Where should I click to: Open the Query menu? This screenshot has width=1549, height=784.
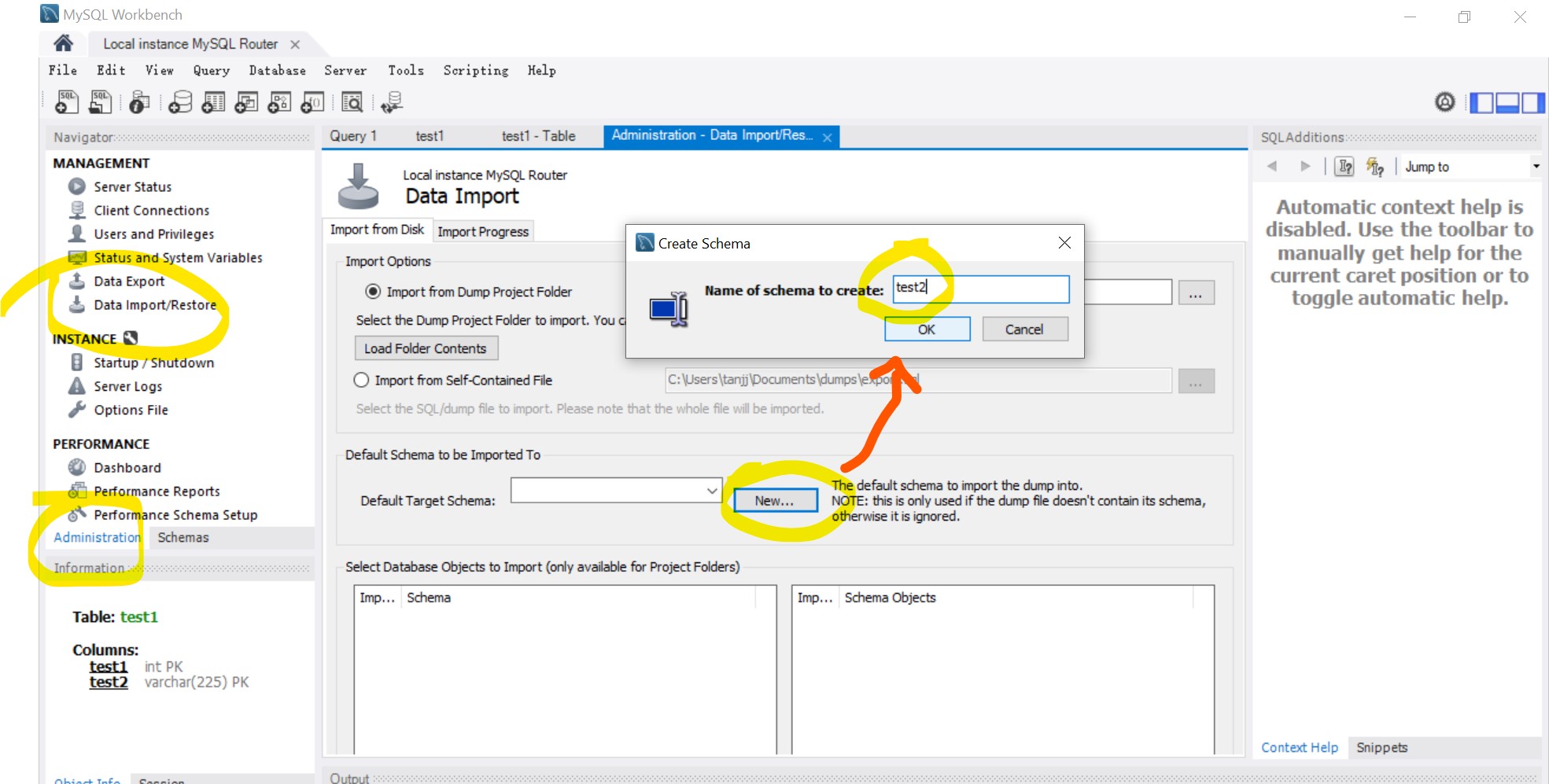pyautogui.click(x=212, y=70)
